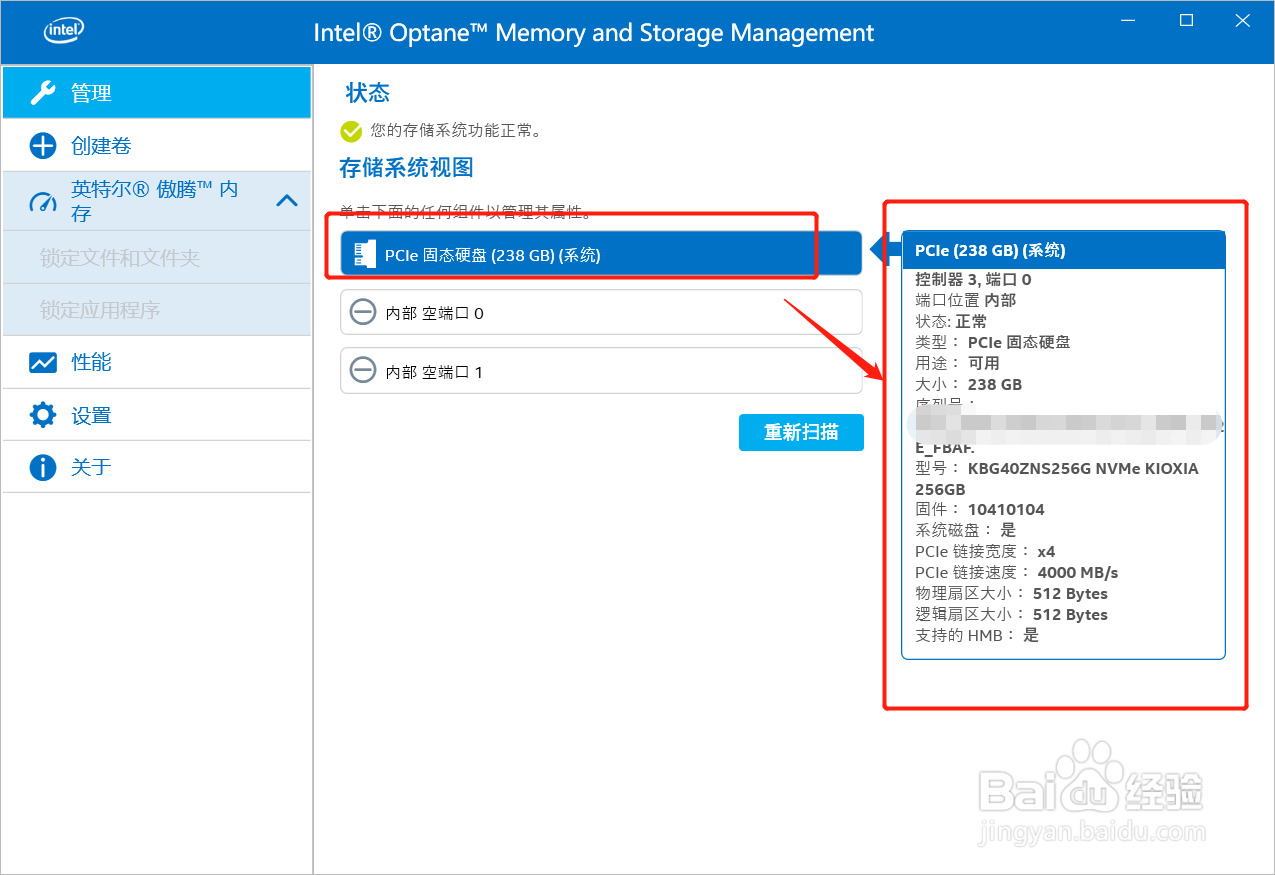
Task: Select PCIe 固态硬盘 (238 GB) (系统) device
Action: pyautogui.click(x=600, y=254)
